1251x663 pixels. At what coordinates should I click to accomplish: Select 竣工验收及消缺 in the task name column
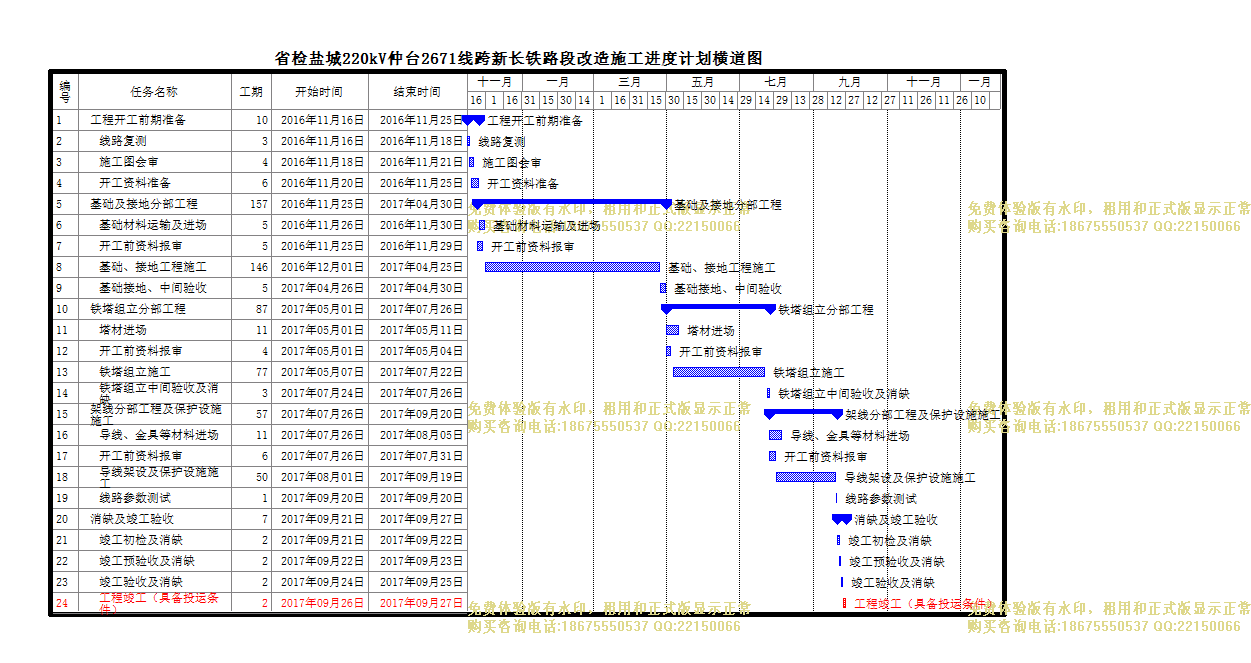pyautogui.click(x=141, y=582)
